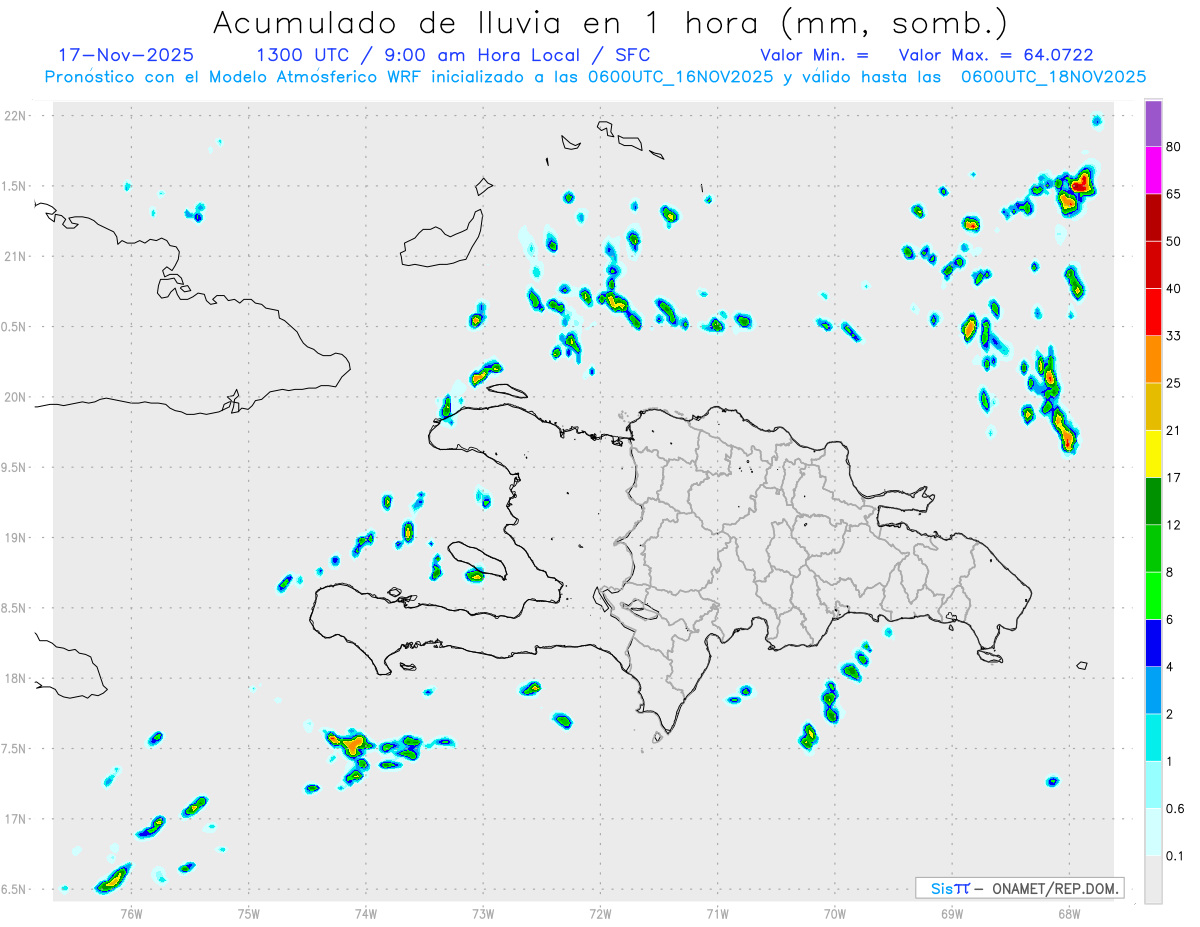Select the '21N' latitude label
Image resolution: width=1200 pixels, height=927 pixels.
pyautogui.click(x=15, y=257)
